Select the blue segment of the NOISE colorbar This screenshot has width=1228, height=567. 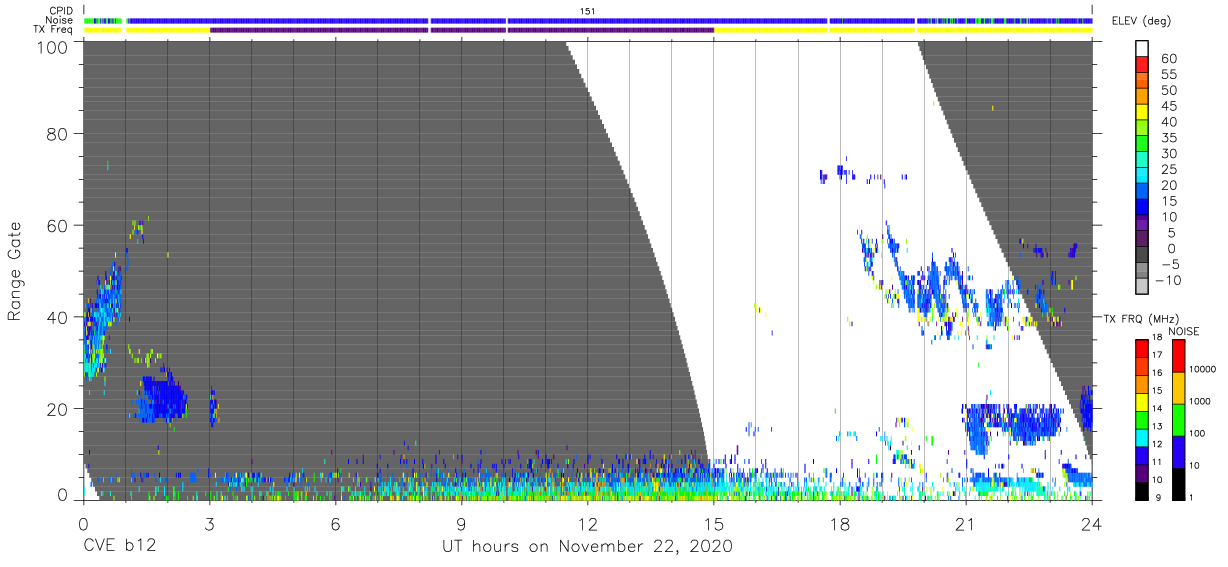[x=1180, y=451]
